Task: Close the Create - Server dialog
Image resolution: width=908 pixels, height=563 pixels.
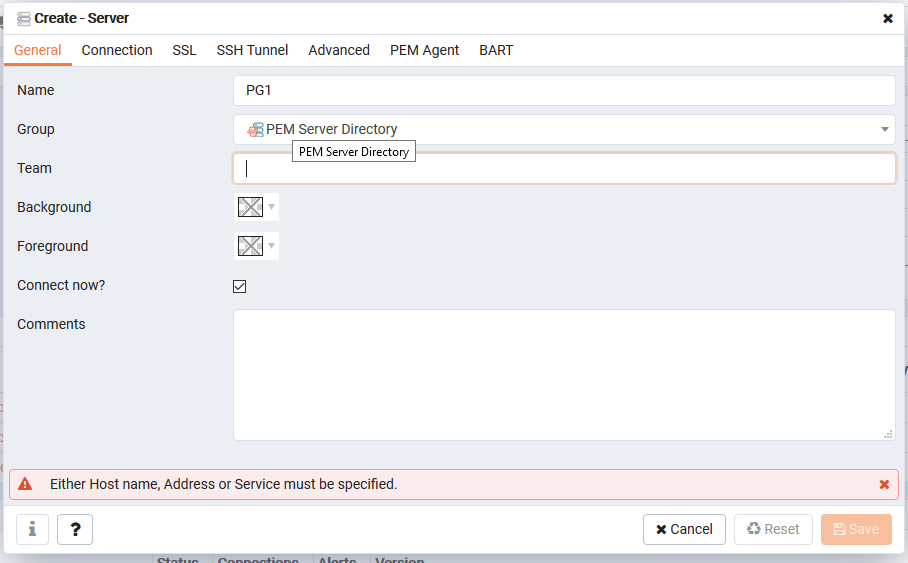Action: (x=888, y=18)
